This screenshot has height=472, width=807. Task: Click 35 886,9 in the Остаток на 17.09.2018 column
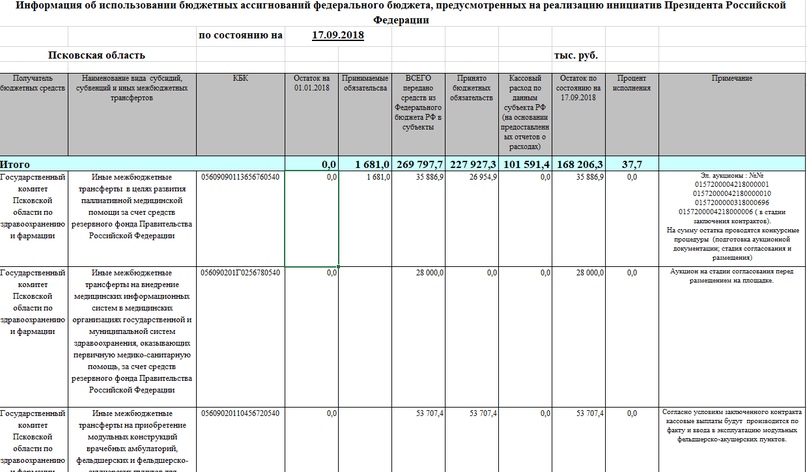(578, 219)
